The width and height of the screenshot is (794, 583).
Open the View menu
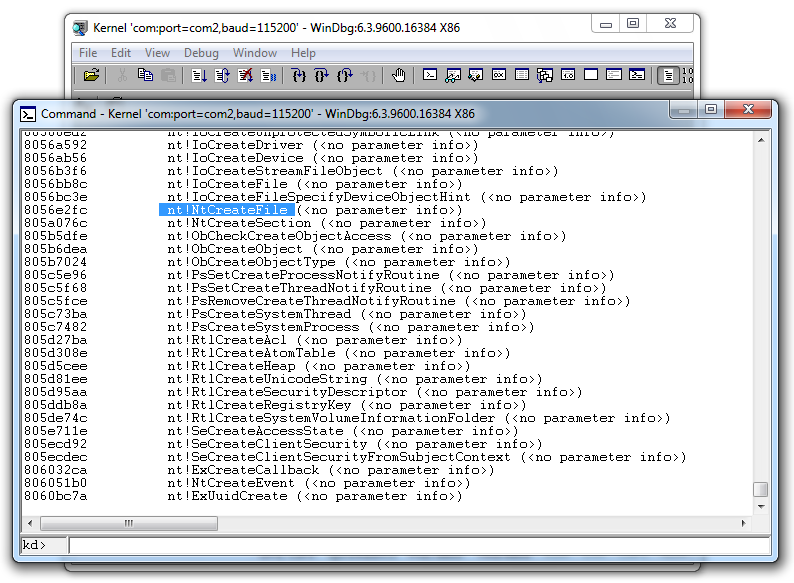coord(157,53)
